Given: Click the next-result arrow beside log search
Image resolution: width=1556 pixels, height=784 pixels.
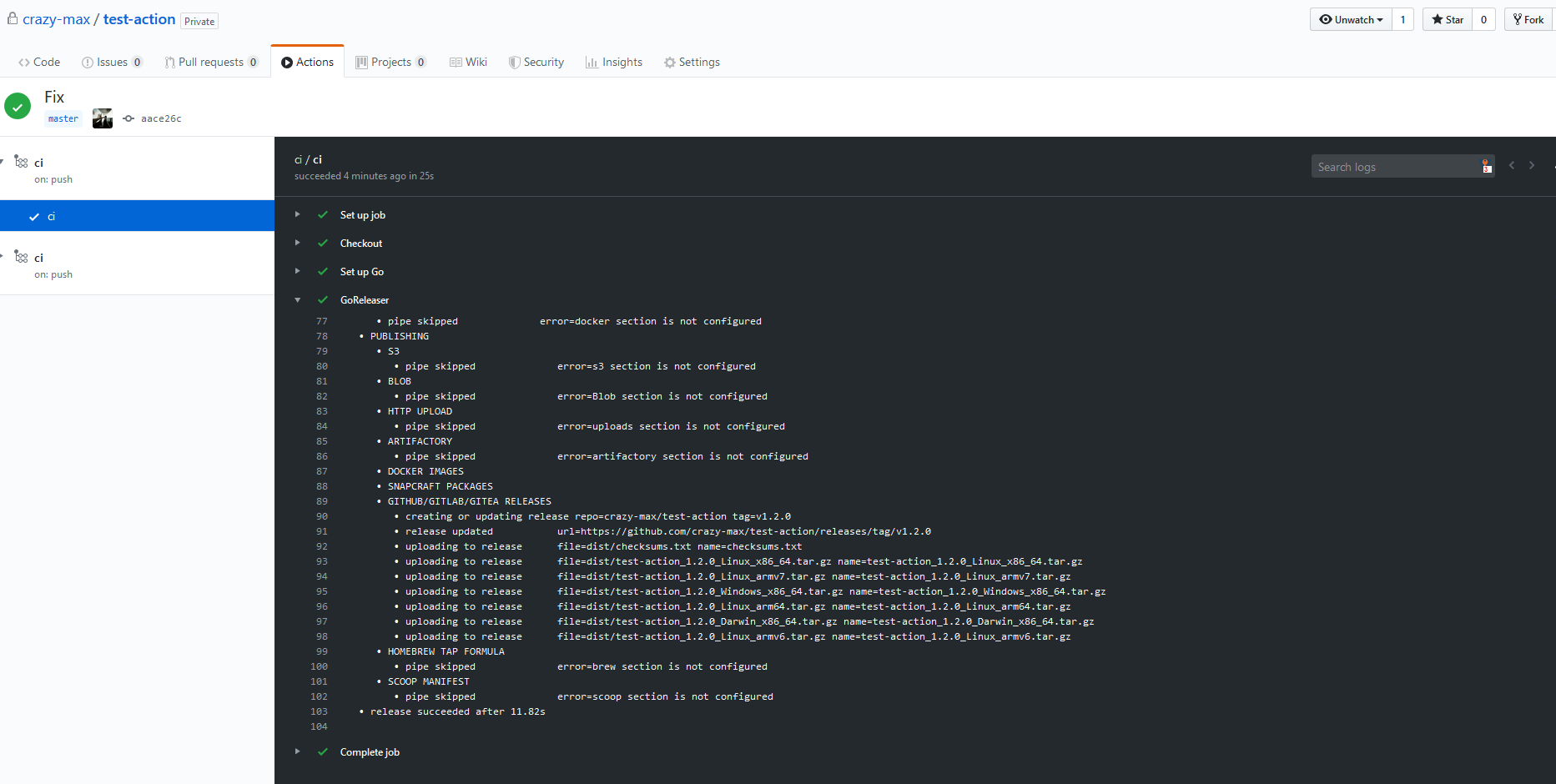Looking at the screenshot, I should tap(1531, 165).
